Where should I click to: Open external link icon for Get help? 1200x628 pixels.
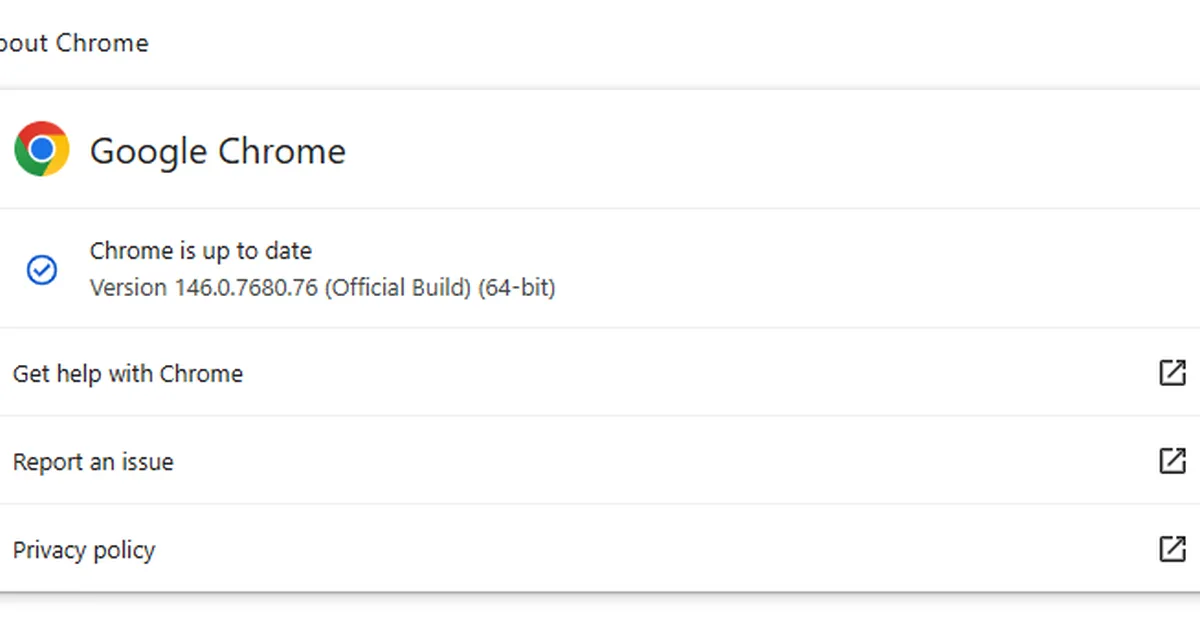(1172, 373)
